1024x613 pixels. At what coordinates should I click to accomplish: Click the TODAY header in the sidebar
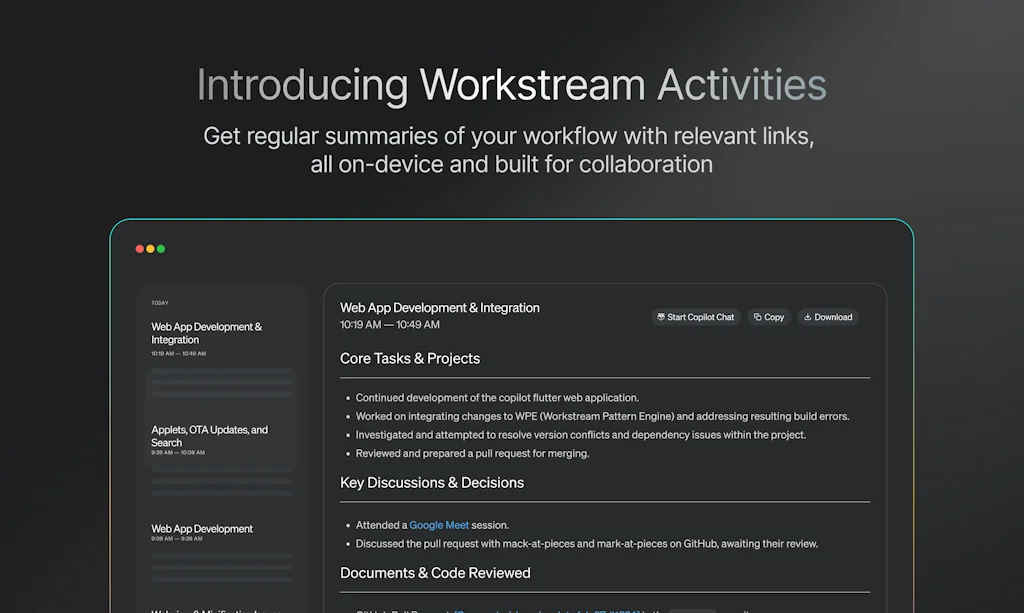coord(158,302)
